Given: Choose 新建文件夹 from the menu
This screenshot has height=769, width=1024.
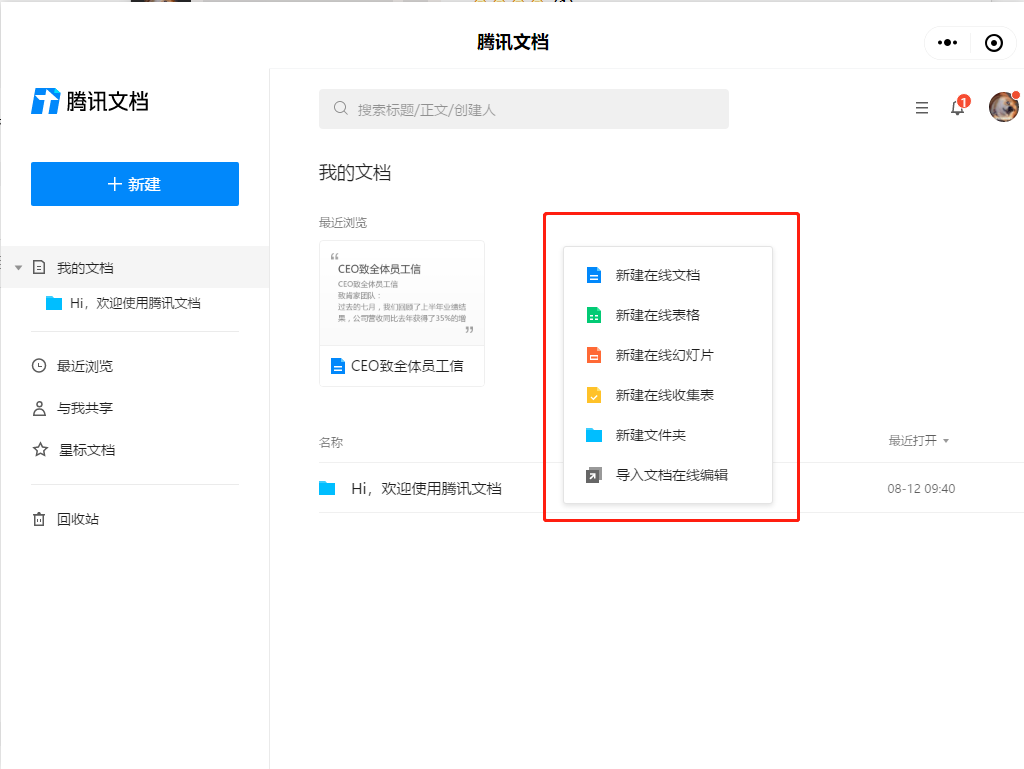Looking at the screenshot, I should pos(667,435).
